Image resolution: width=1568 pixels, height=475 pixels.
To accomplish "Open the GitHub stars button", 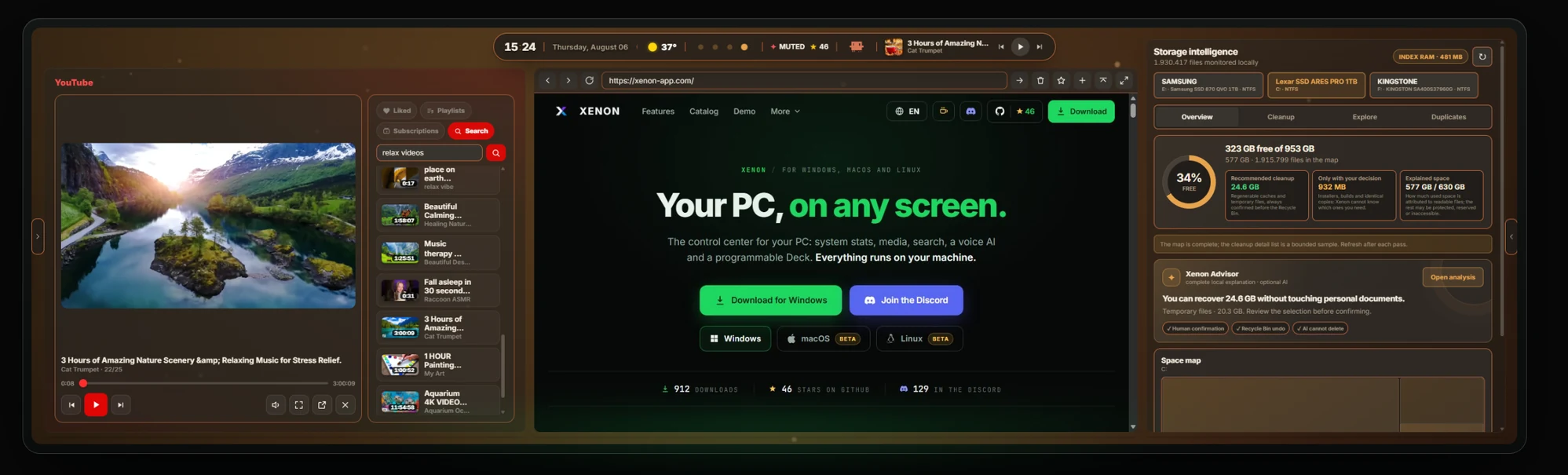I will click(x=1014, y=111).
